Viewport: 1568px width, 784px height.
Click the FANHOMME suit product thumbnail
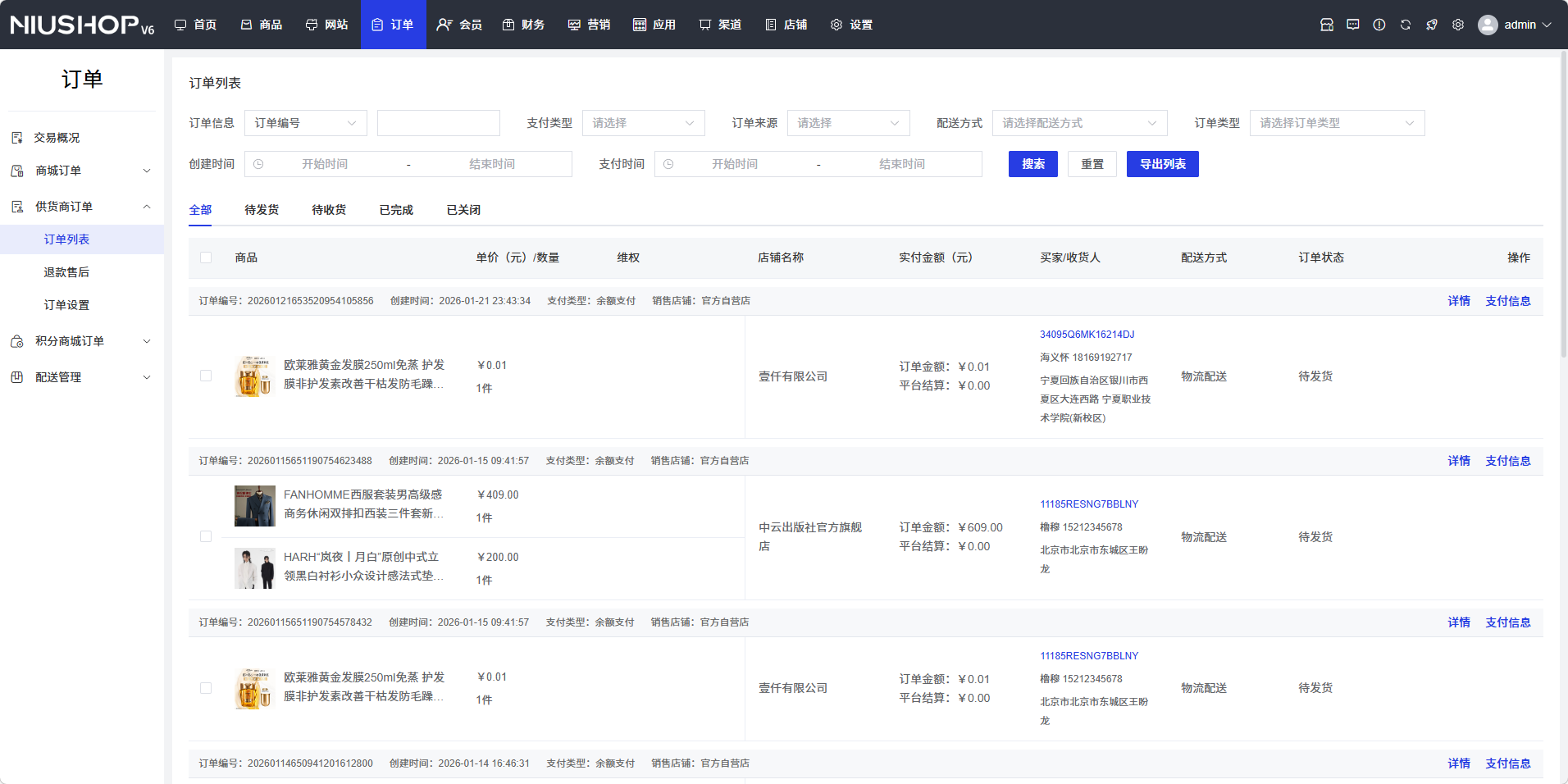click(x=255, y=505)
